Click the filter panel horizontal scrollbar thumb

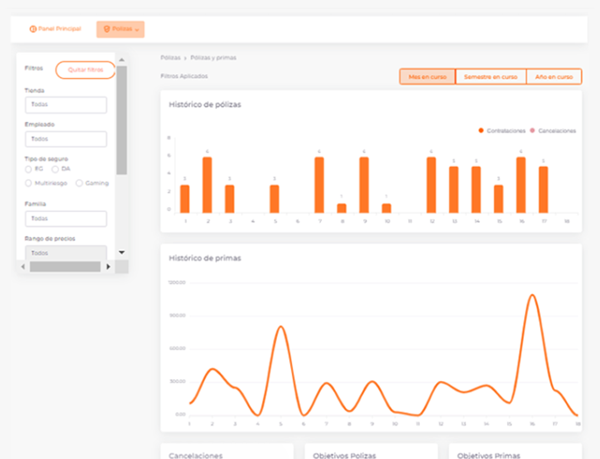pyautogui.click(x=65, y=267)
